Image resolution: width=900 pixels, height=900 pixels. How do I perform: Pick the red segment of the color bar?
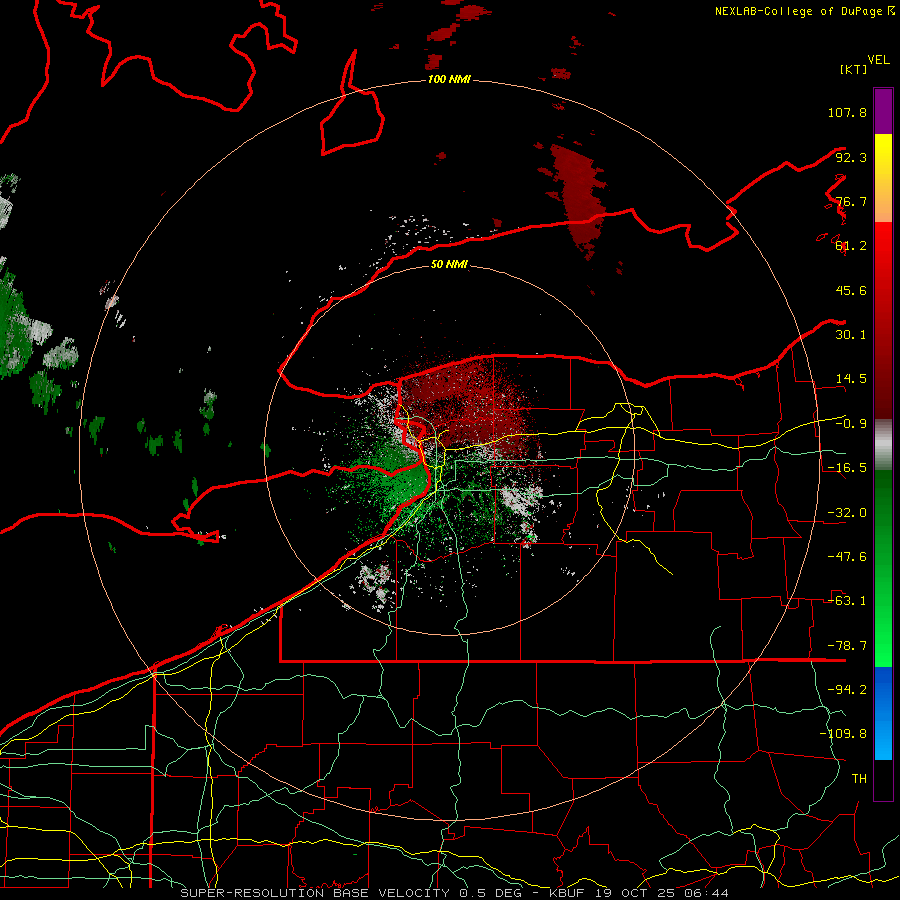tap(883, 320)
